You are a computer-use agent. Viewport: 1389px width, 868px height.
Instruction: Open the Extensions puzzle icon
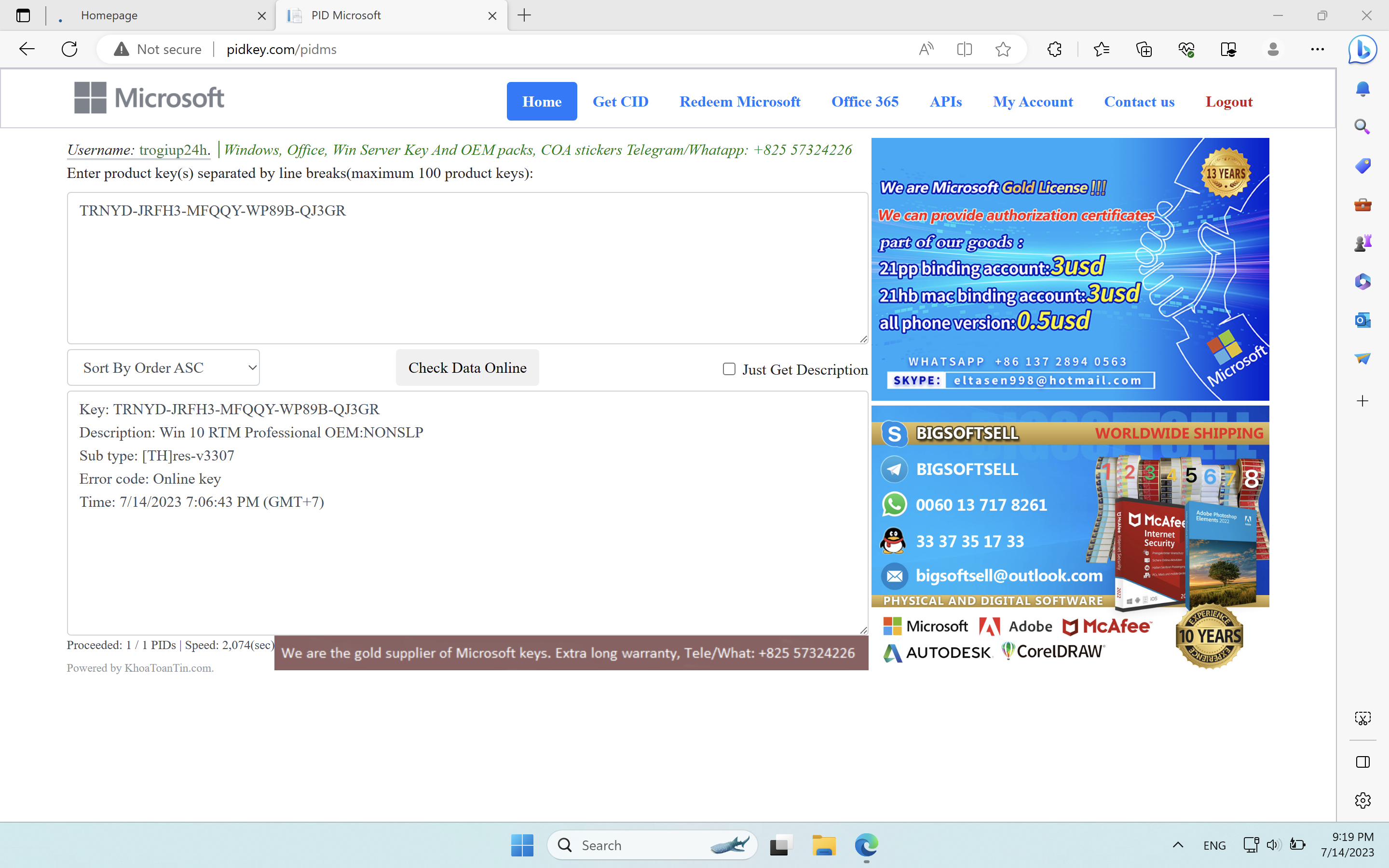coord(1054,49)
